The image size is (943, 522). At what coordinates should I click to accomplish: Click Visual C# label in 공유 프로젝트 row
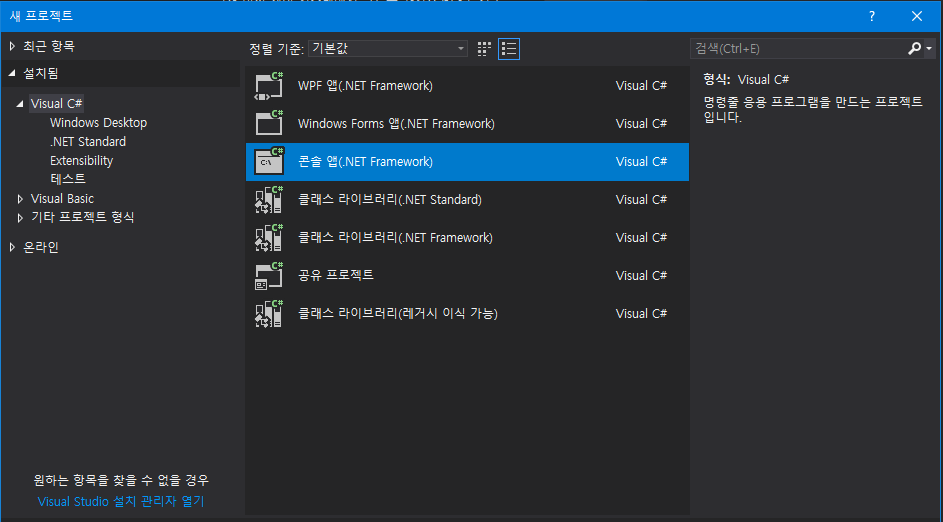point(641,275)
